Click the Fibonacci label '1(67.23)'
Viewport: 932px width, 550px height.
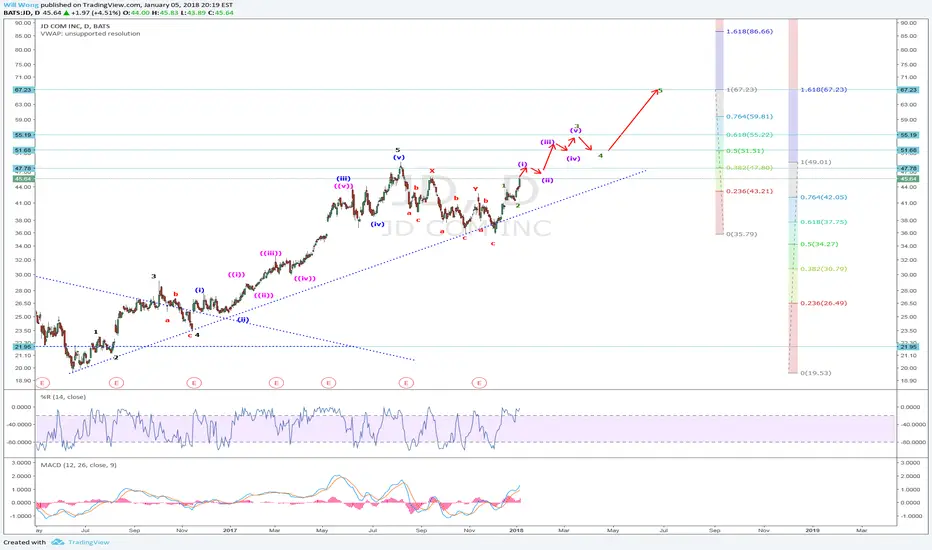point(742,90)
